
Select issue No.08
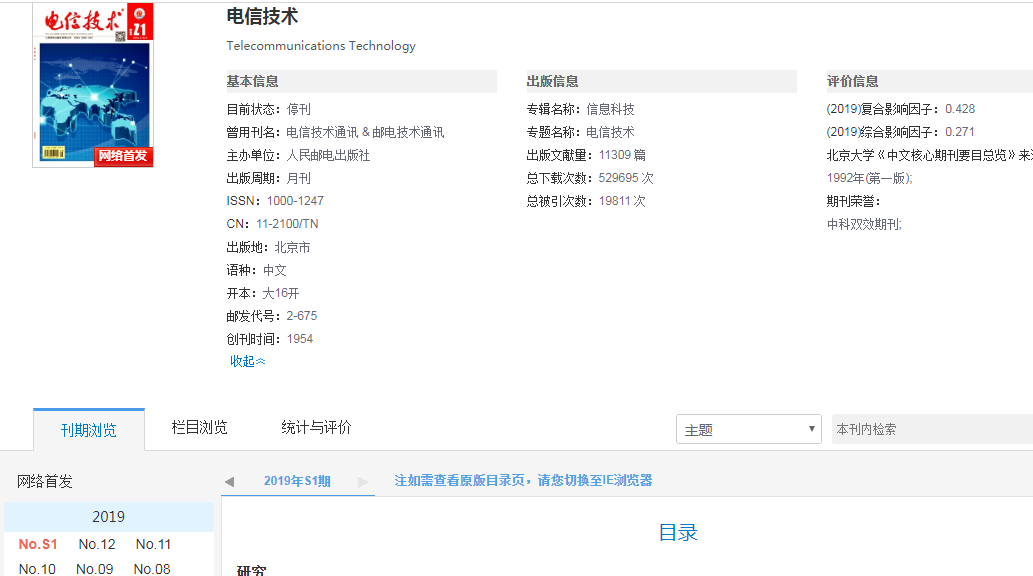152,569
